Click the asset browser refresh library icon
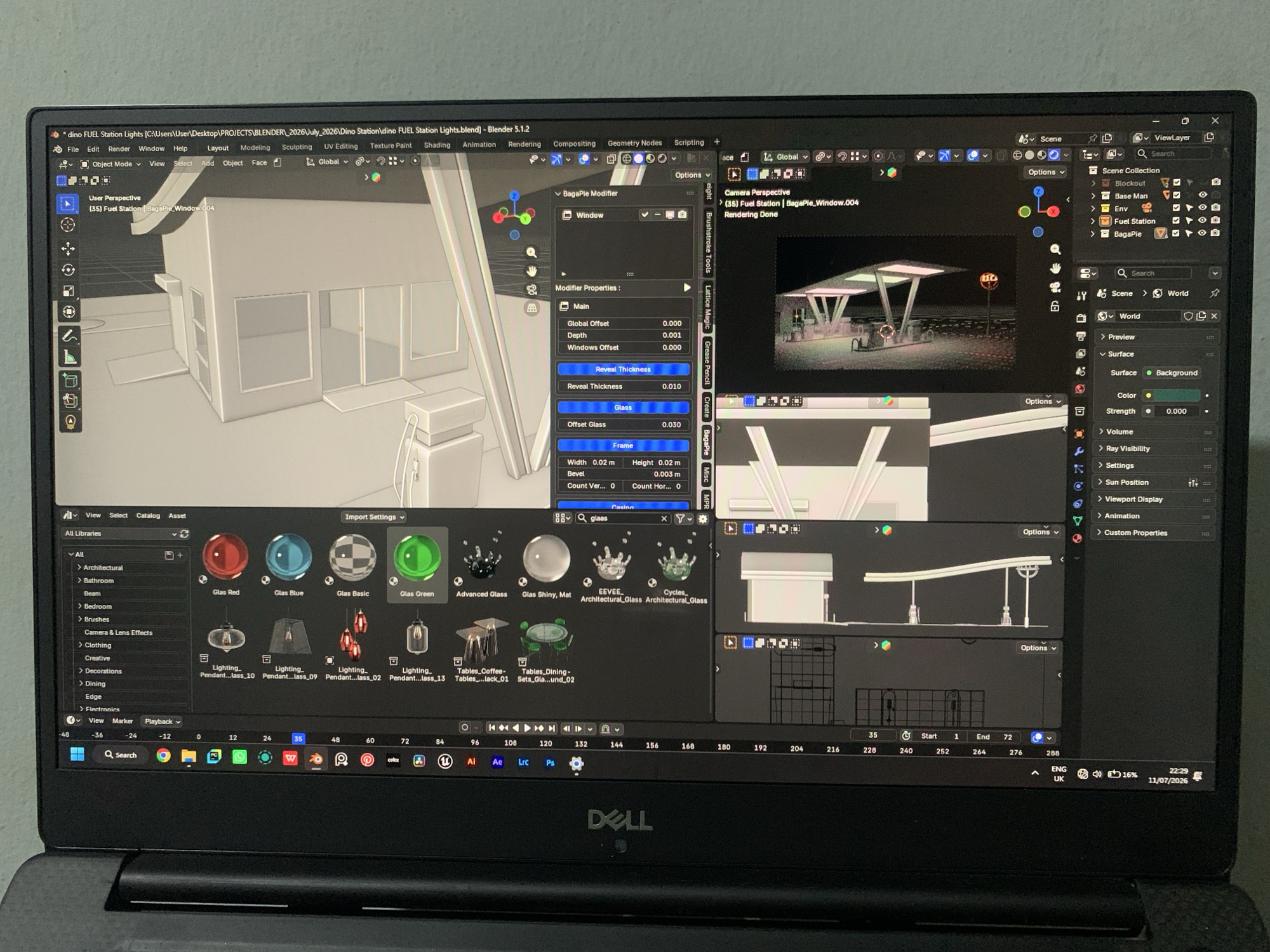The image size is (1270, 952). coord(184,534)
